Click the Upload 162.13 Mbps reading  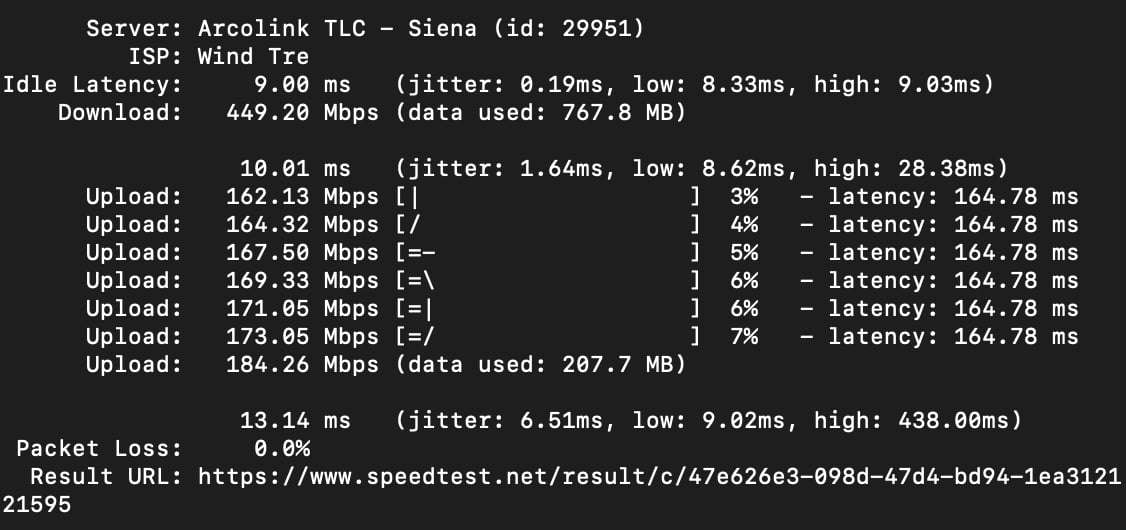(302, 197)
